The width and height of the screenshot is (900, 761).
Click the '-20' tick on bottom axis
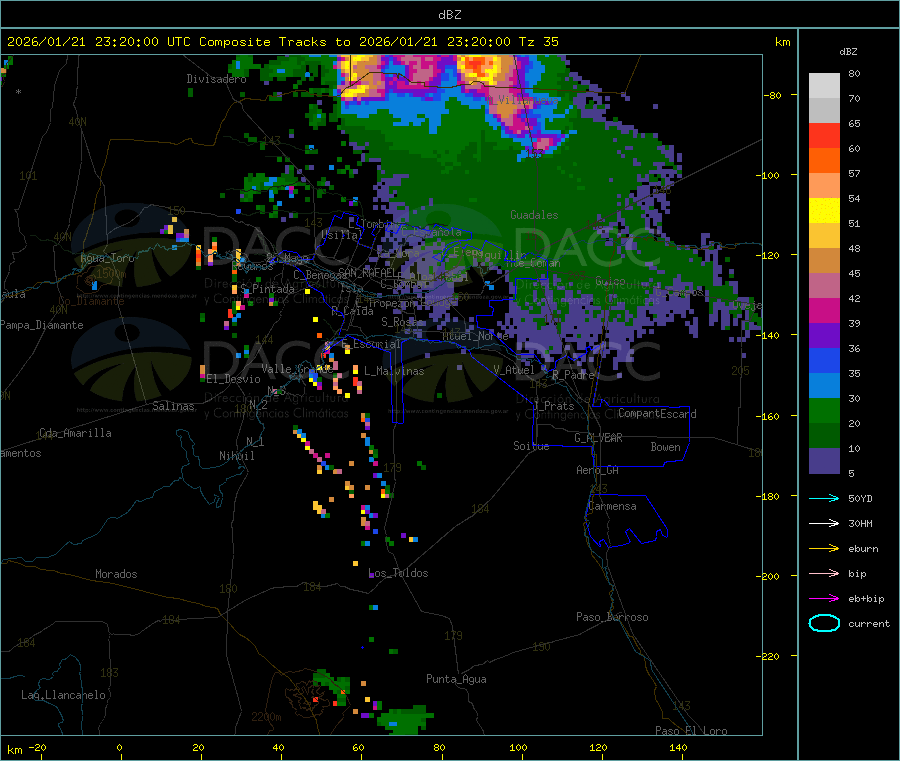point(38,747)
